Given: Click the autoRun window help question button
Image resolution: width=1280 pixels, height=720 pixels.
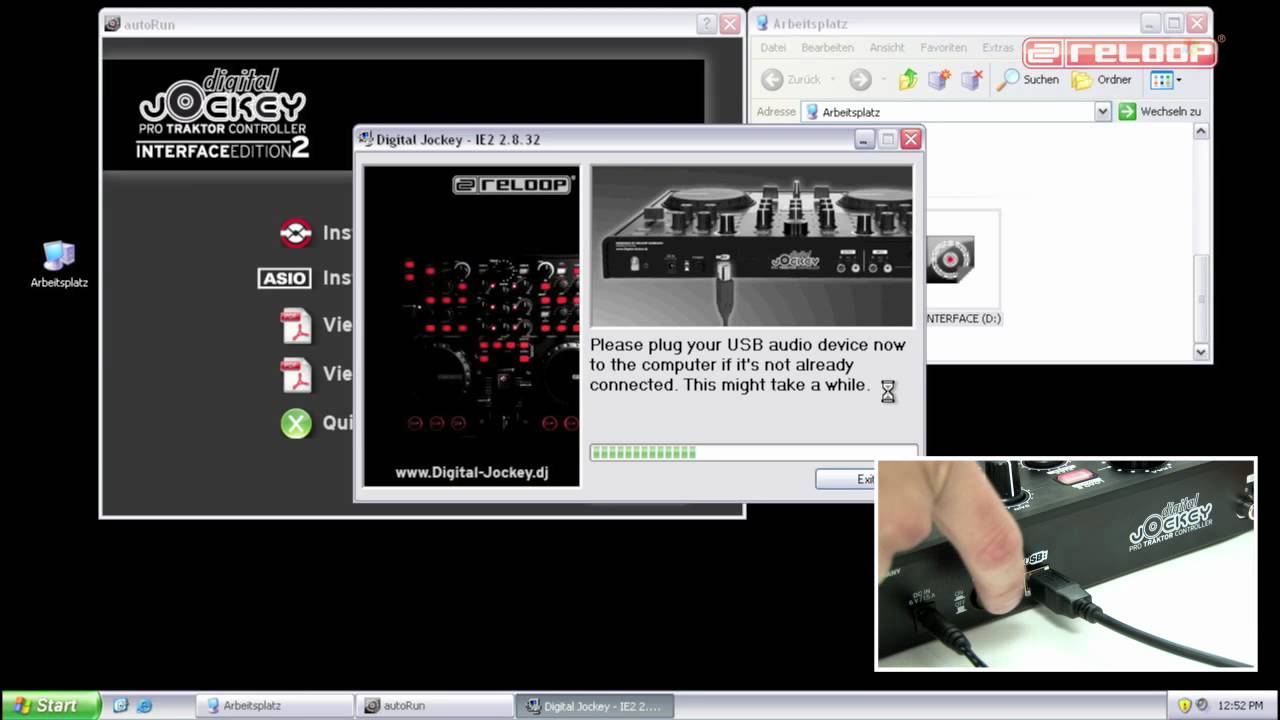Looking at the screenshot, I should click(x=706, y=24).
